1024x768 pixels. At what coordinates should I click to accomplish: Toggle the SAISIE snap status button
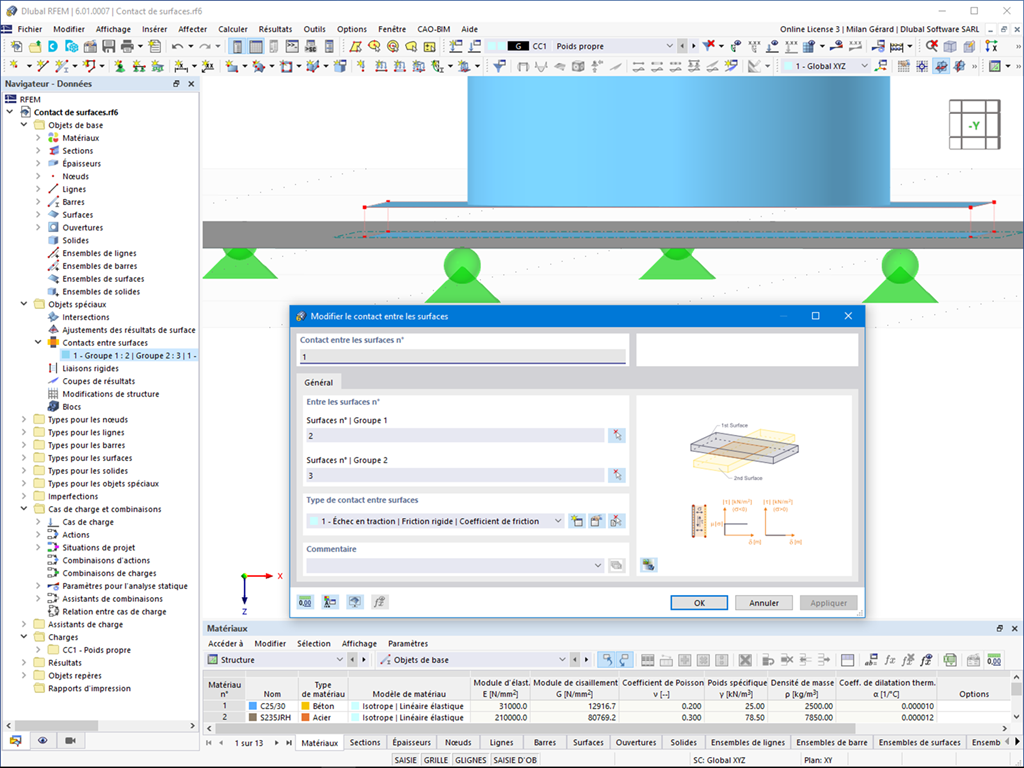[406, 760]
